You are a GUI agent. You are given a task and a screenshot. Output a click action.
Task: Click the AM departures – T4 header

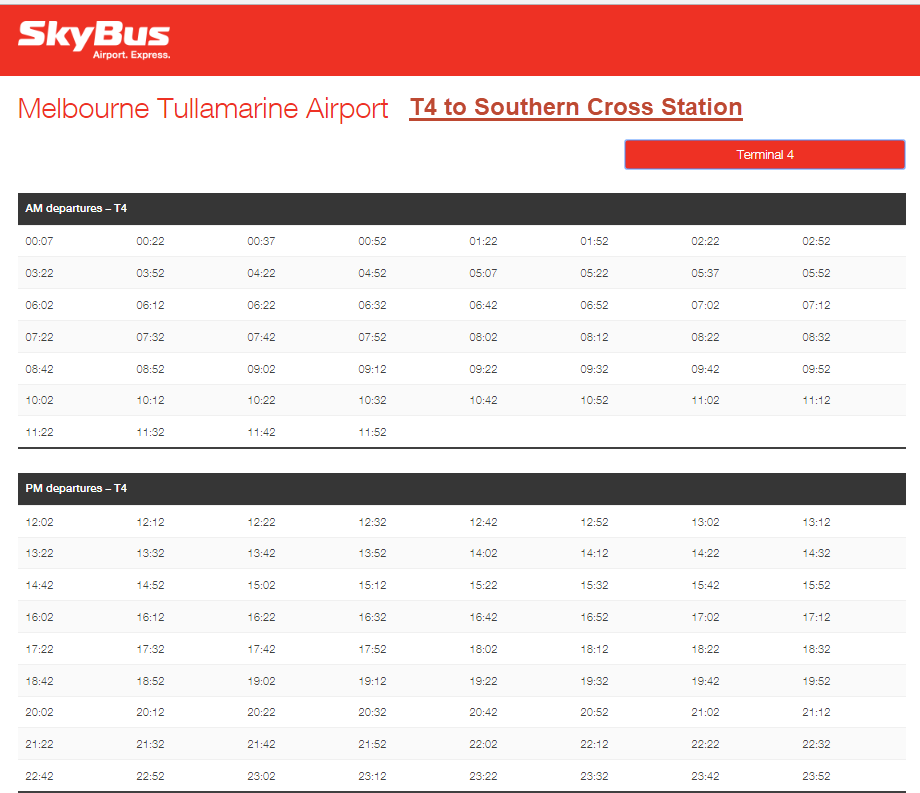(x=76, y=209)
